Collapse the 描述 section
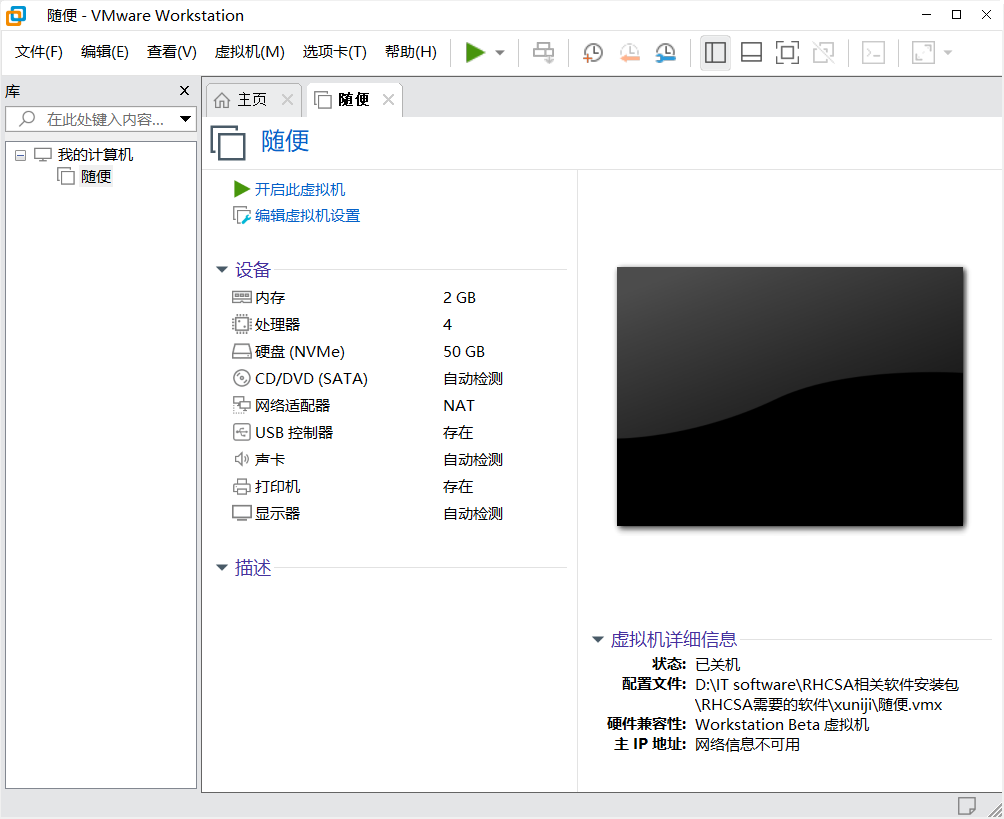 pyautogui.click(x=222, y=567)
